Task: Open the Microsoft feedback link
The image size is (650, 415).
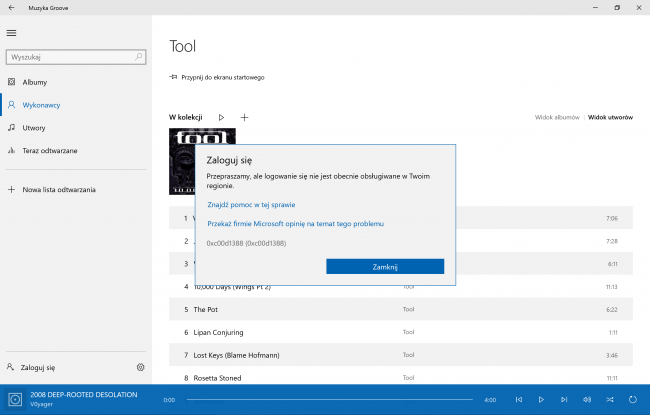Action: pos(296,224)
